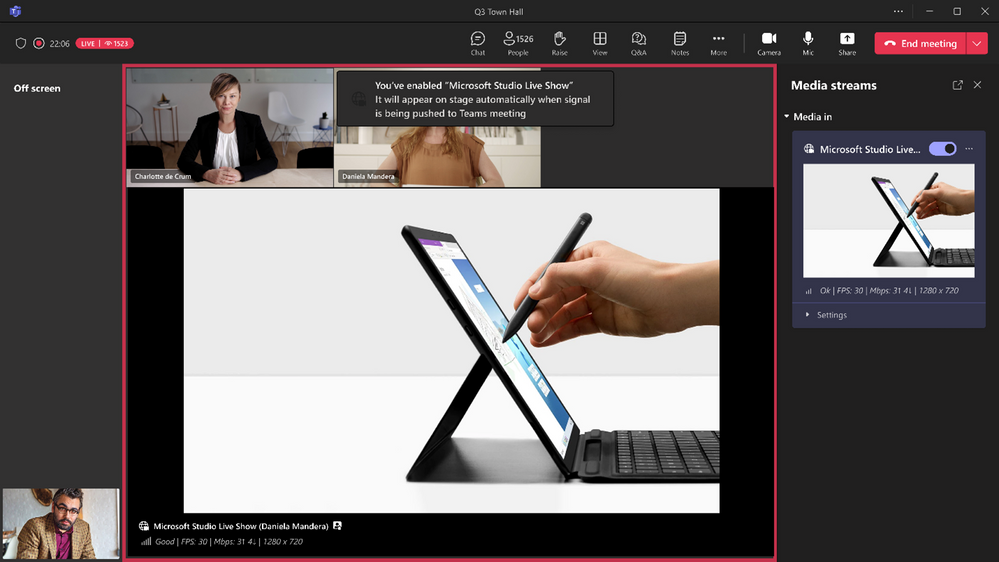Image resolution: width=999 pixels, height=562 pixels.
Task: Select Charlotte de Crum's video tile
Action: pyautogui.click(x=229, y=127)
